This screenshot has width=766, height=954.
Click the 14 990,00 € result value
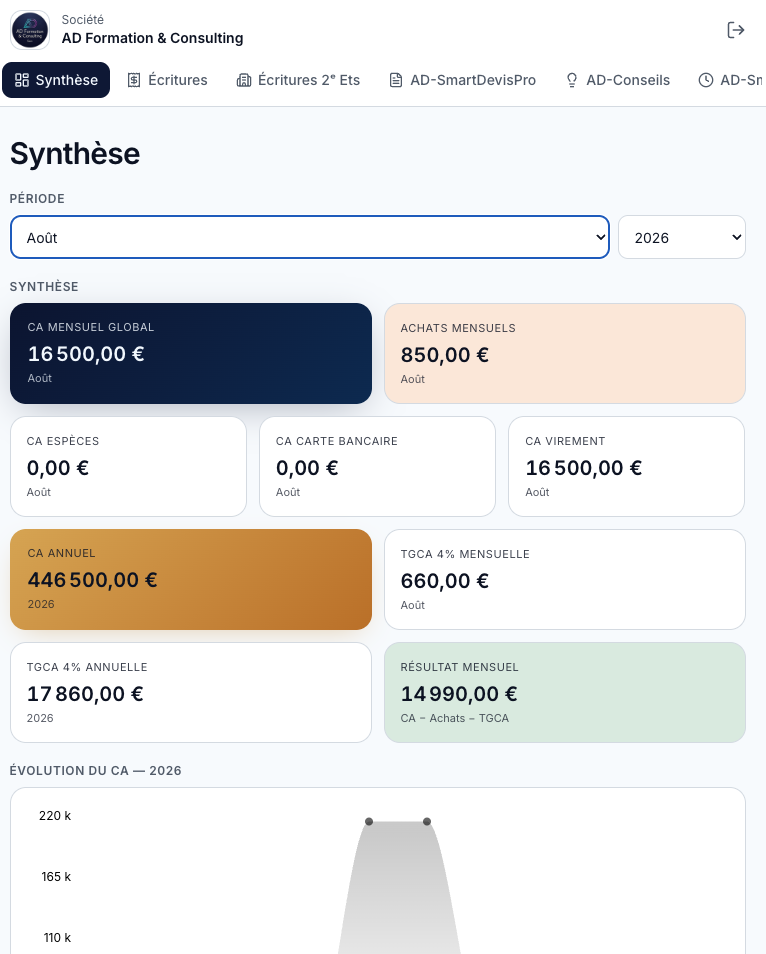pyautogui.click(x=459, y=694)
